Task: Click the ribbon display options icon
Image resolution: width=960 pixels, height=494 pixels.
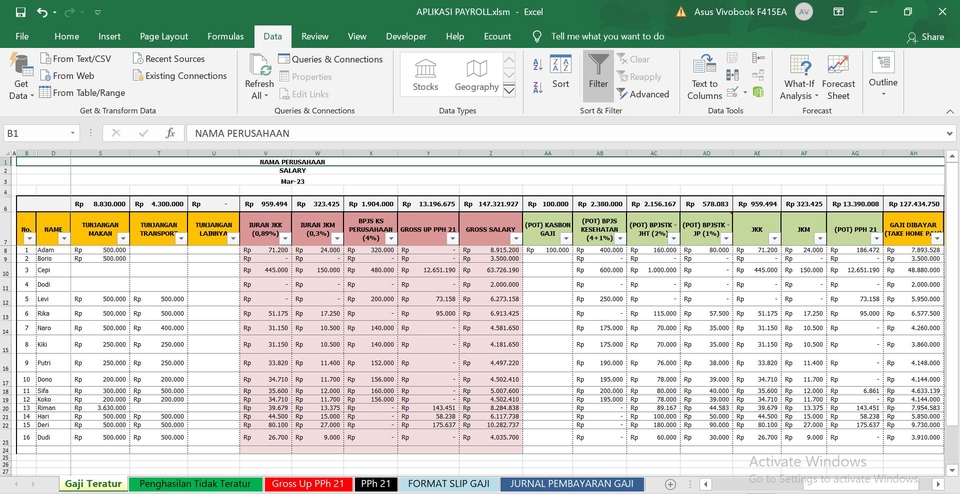Action: pos(838,12)
